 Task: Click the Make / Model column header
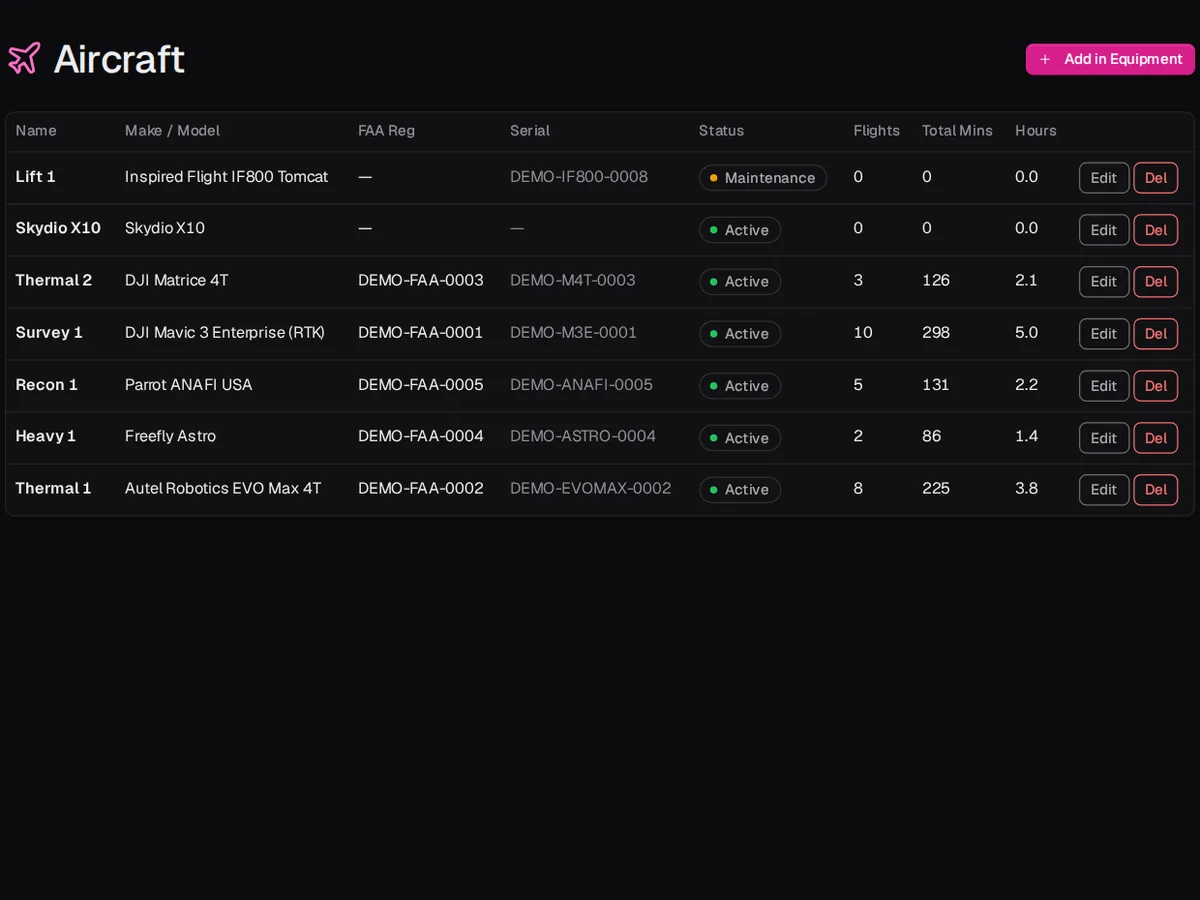[172, 131]
